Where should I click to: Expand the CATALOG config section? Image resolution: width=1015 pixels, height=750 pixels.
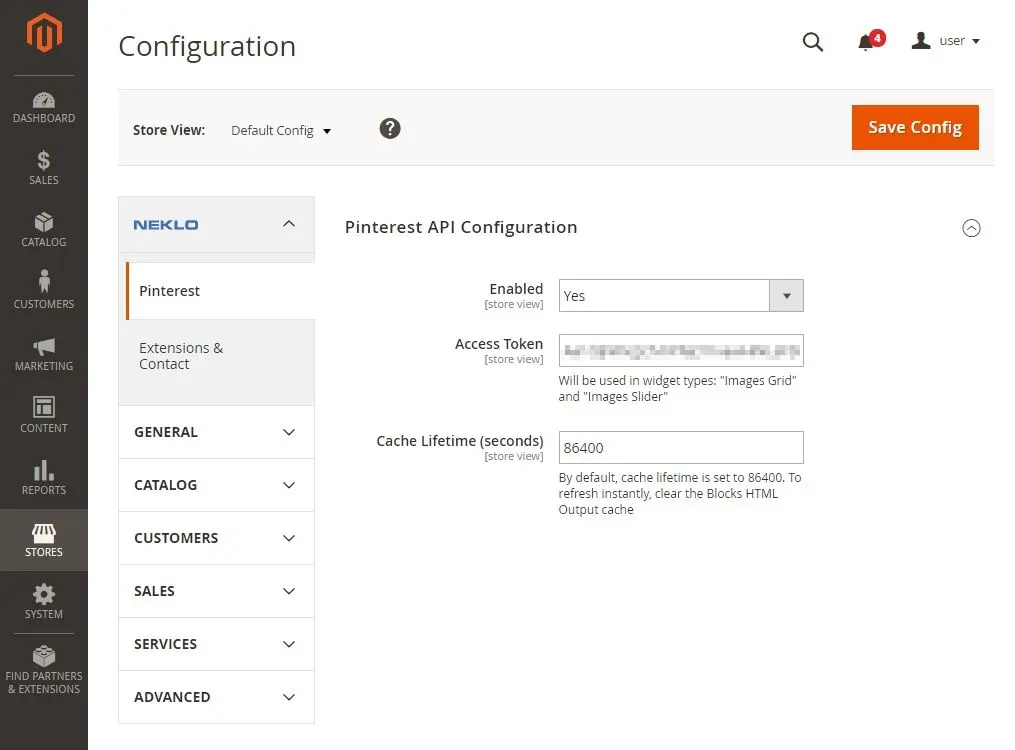[216, 485]
